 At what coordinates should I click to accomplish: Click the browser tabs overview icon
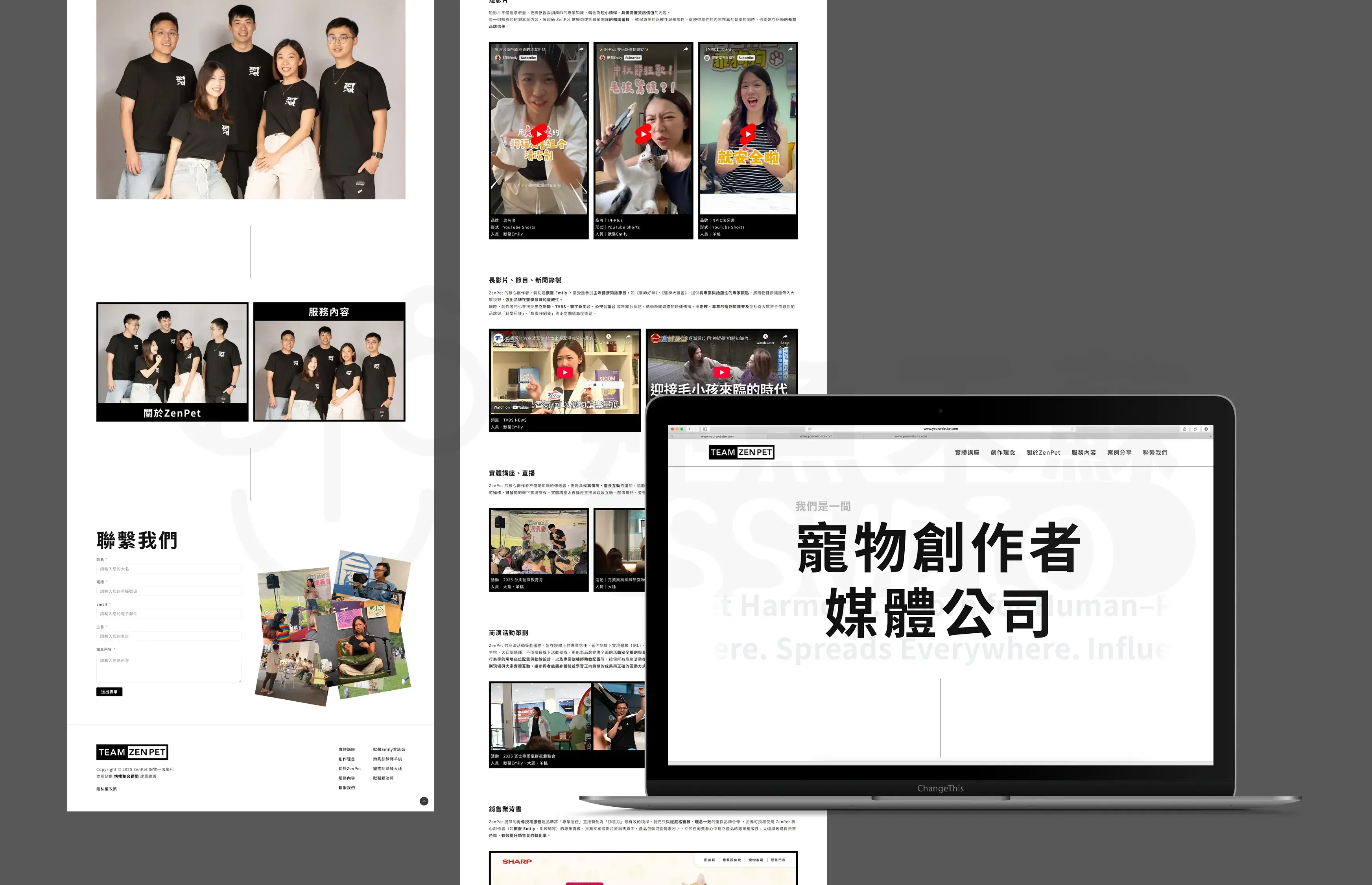pyautogui.click(x=1196, y=429)
